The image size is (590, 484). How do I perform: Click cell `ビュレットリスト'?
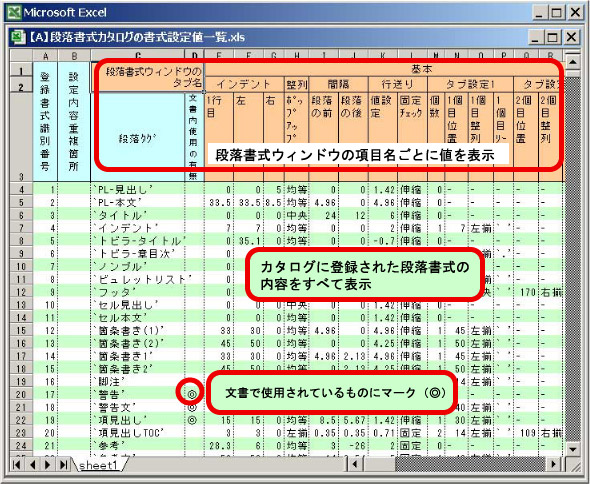pos(138,279)
